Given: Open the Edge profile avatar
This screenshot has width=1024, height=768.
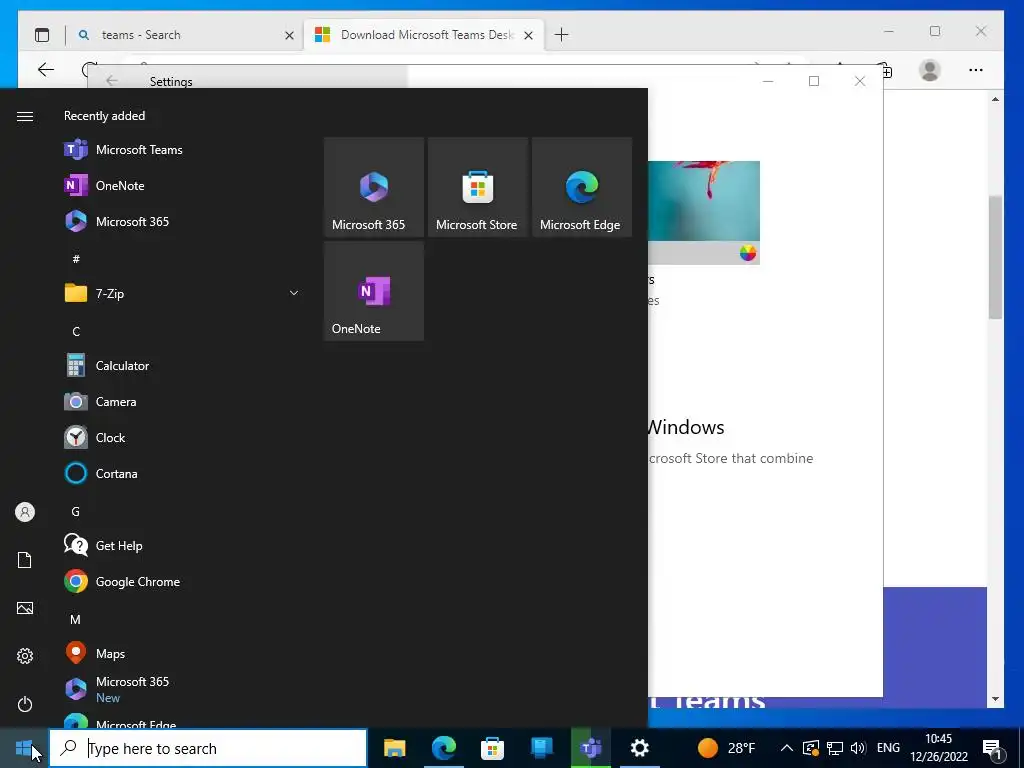Looking at the screenshot, I should pos(929,70).
